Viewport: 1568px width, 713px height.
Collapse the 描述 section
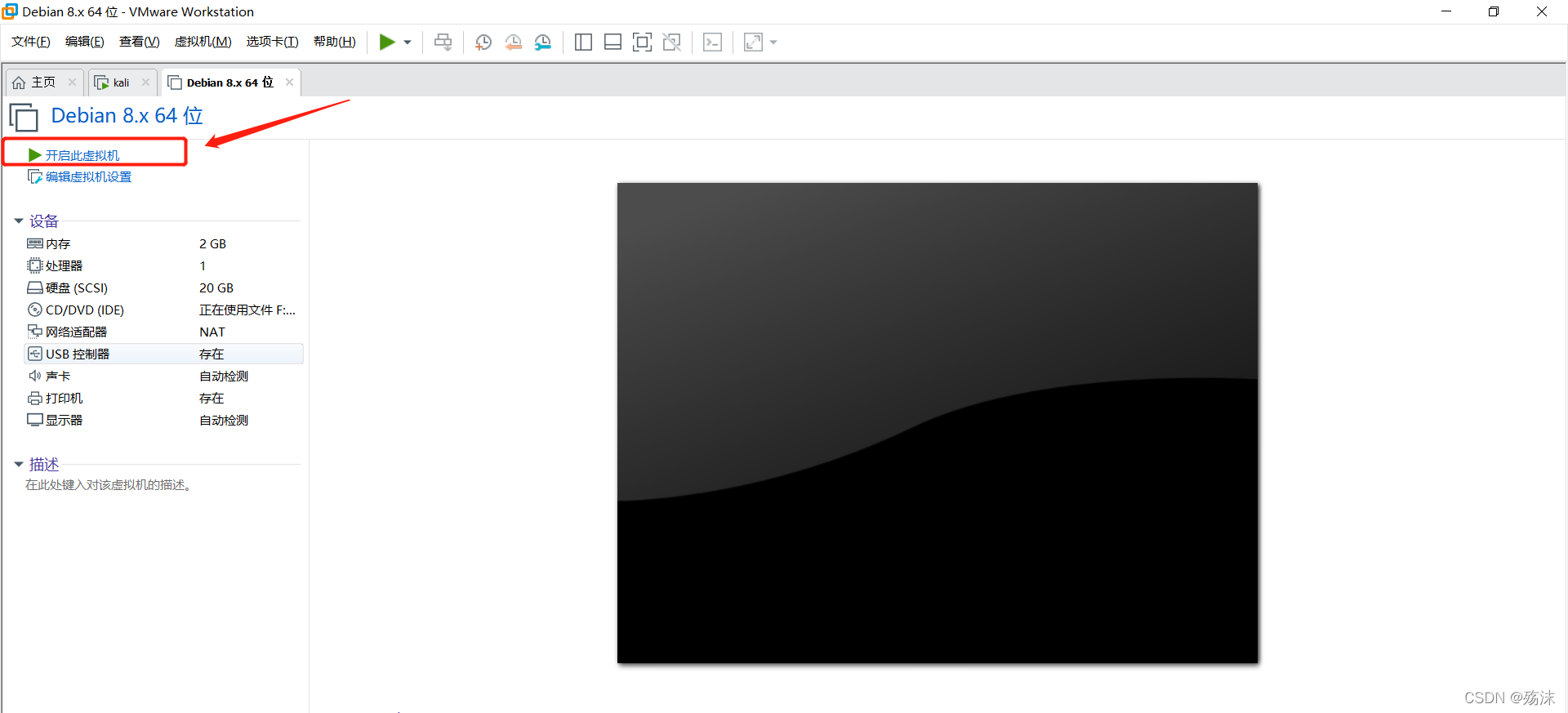[19, 465]
